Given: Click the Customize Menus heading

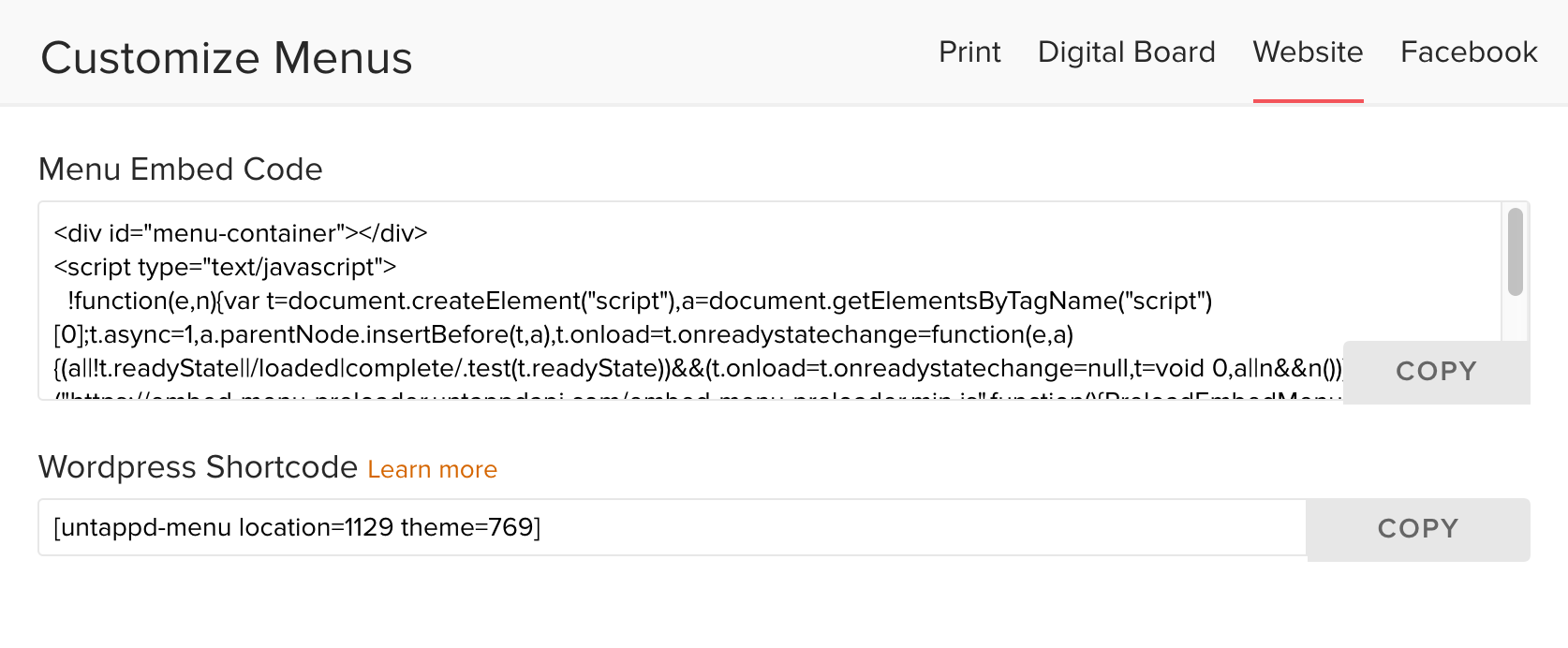Looking at the screenshot, I should (x=227, y=58).
